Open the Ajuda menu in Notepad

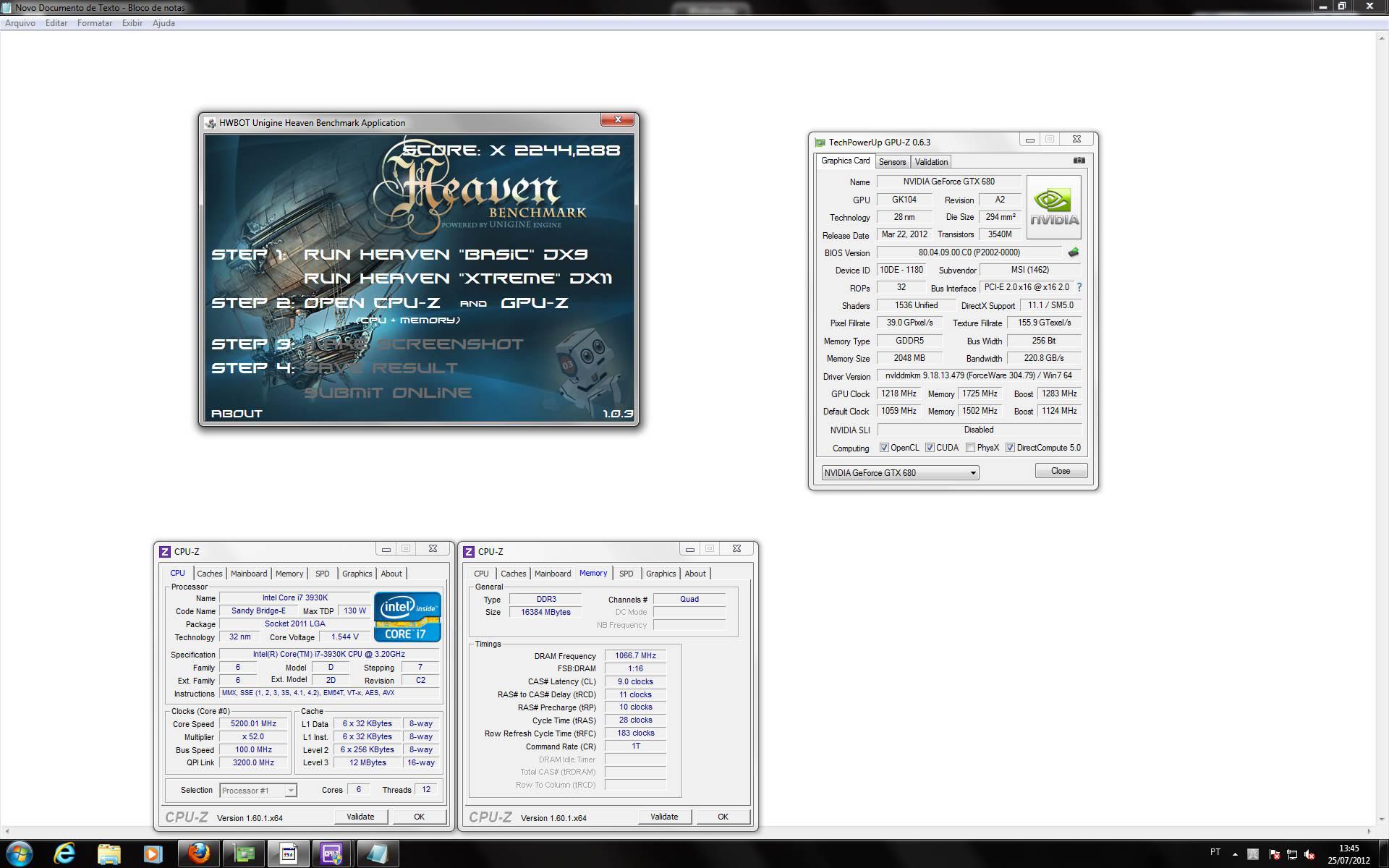(x=163, y=23)
